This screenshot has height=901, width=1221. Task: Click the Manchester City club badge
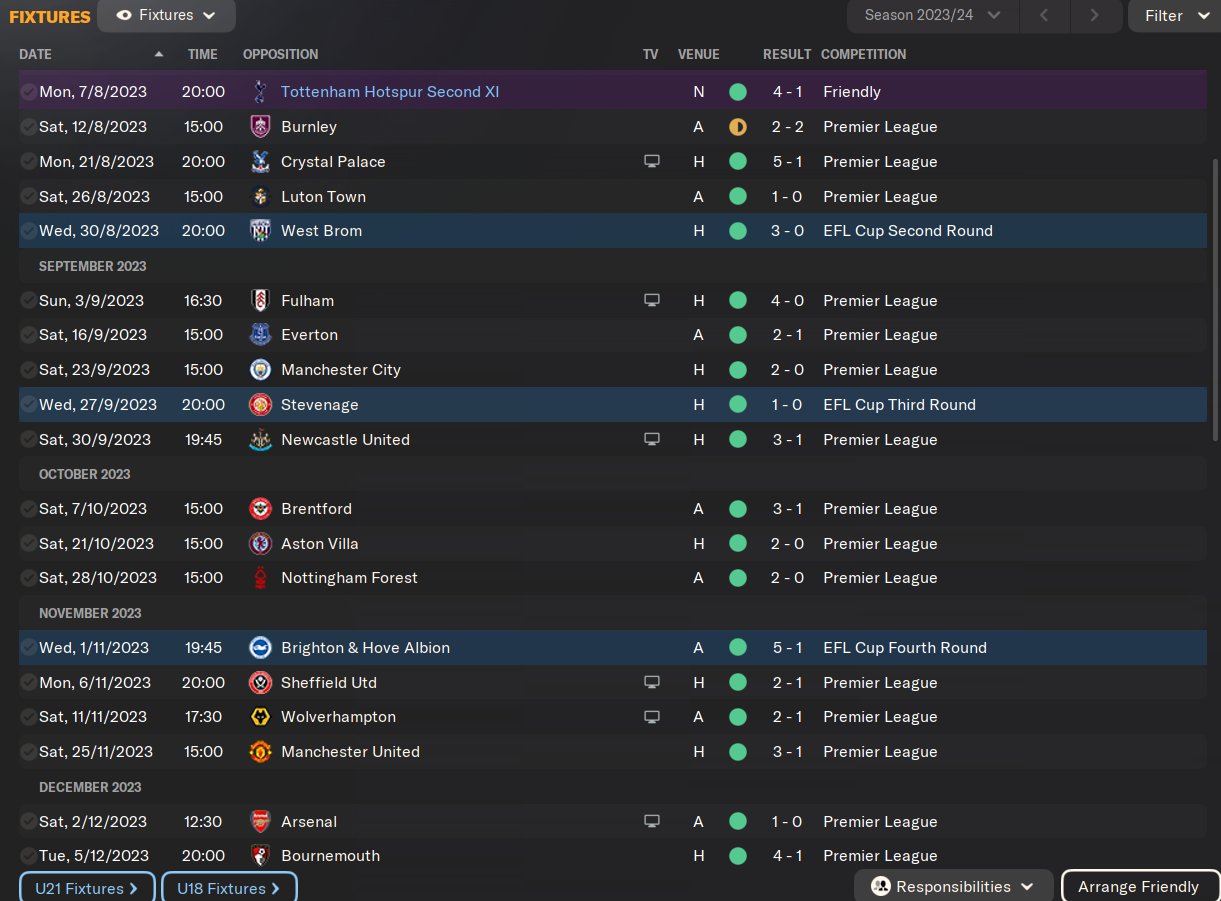pos(260,370)
